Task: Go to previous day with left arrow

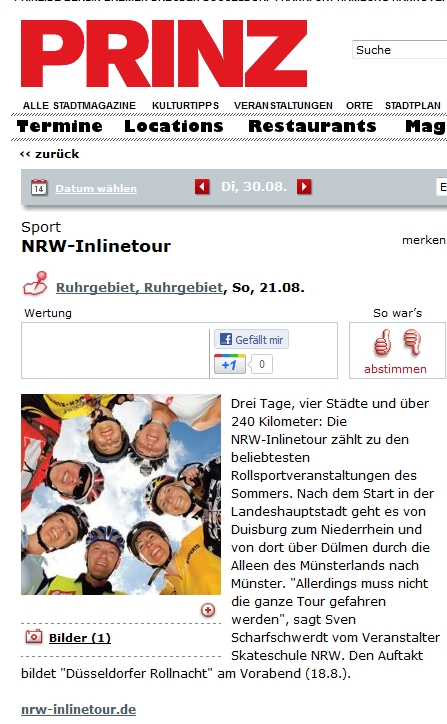Action: [202, 187]
